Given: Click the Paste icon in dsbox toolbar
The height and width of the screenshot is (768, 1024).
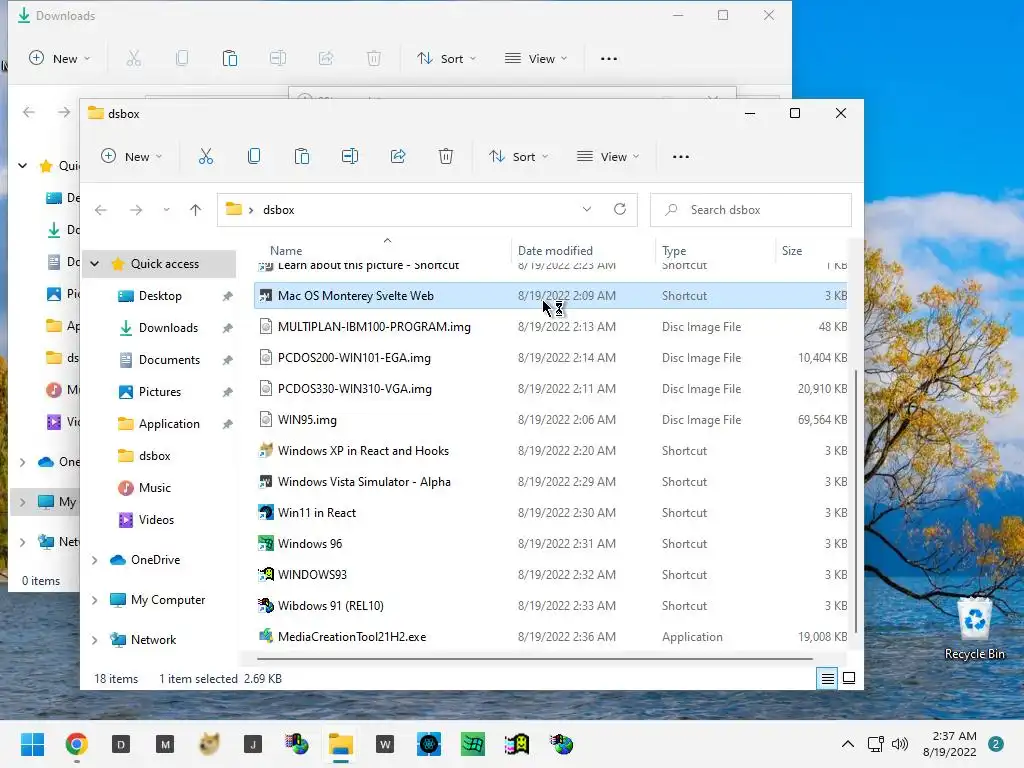Looking at the screenshot, I should (302, 157).
